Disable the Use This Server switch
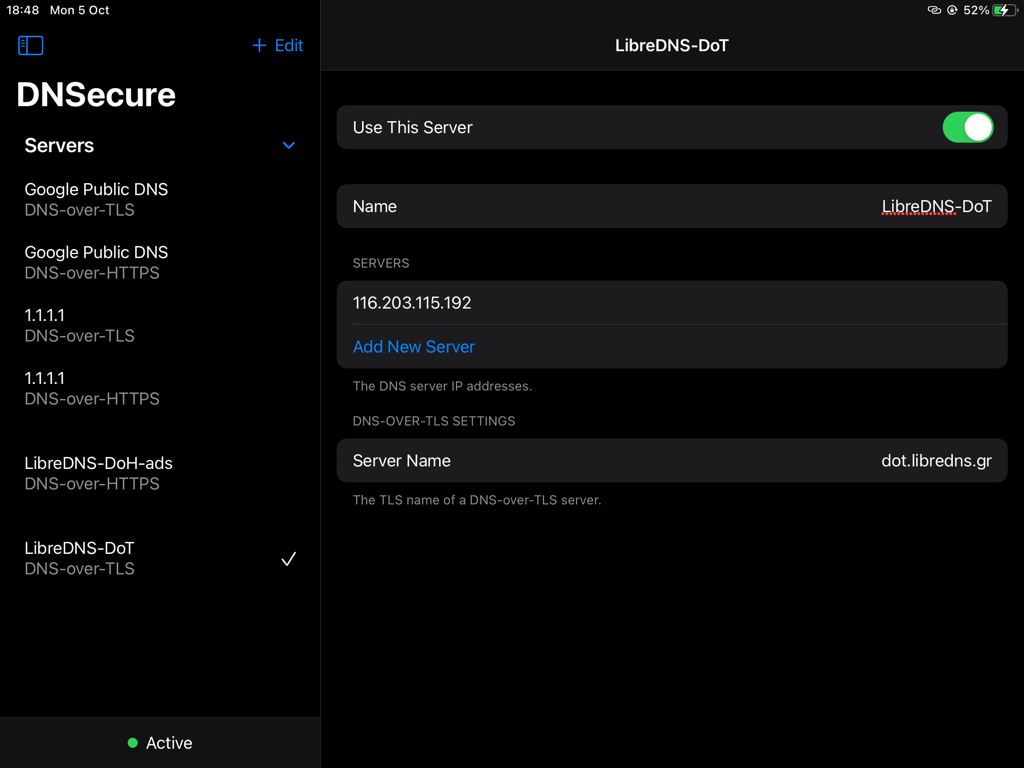 click(x=967, y=127)
